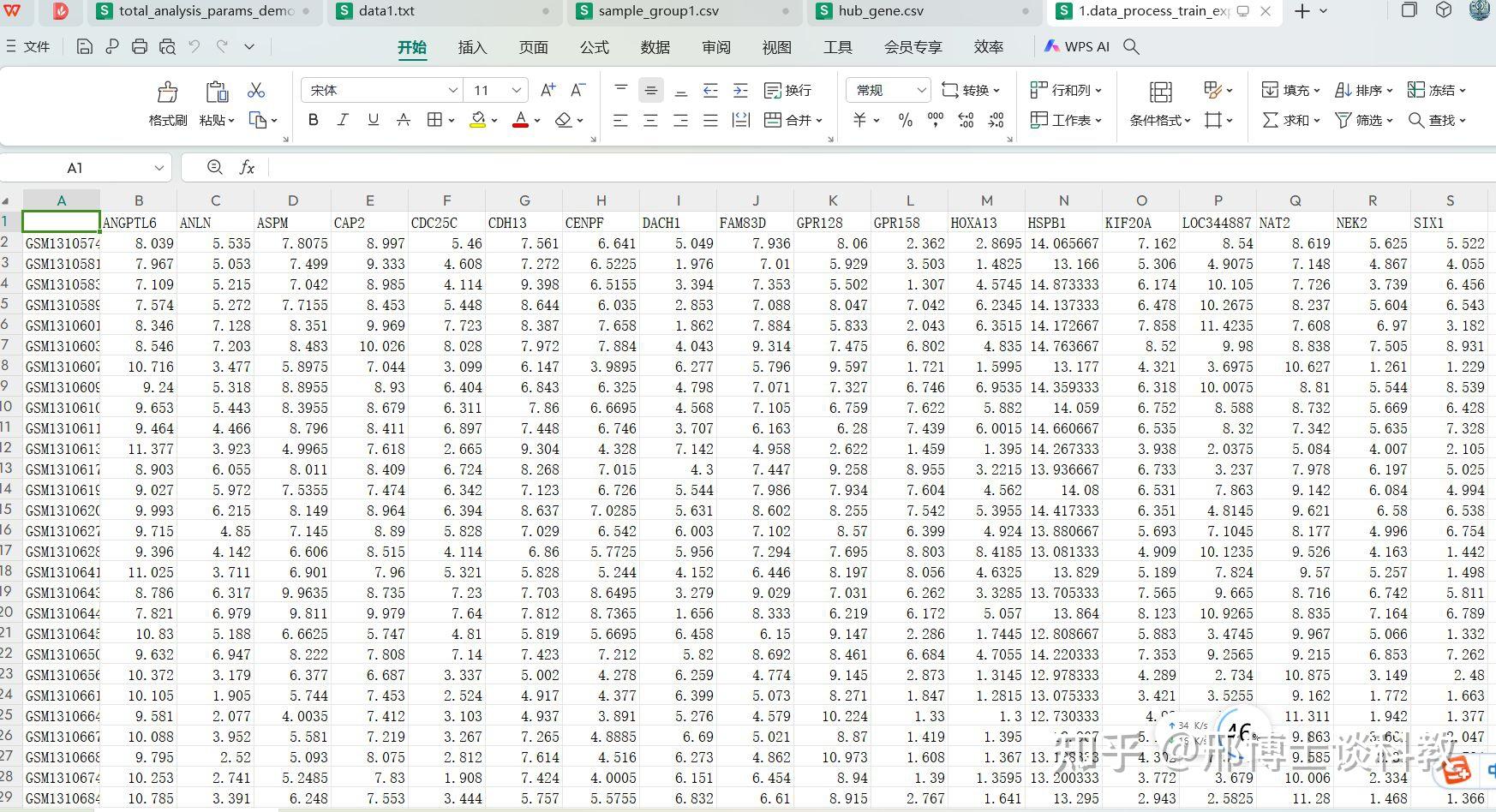Click the cell borders grid icon
Viewport: 1496px width, 812px height.
point(435,120)
